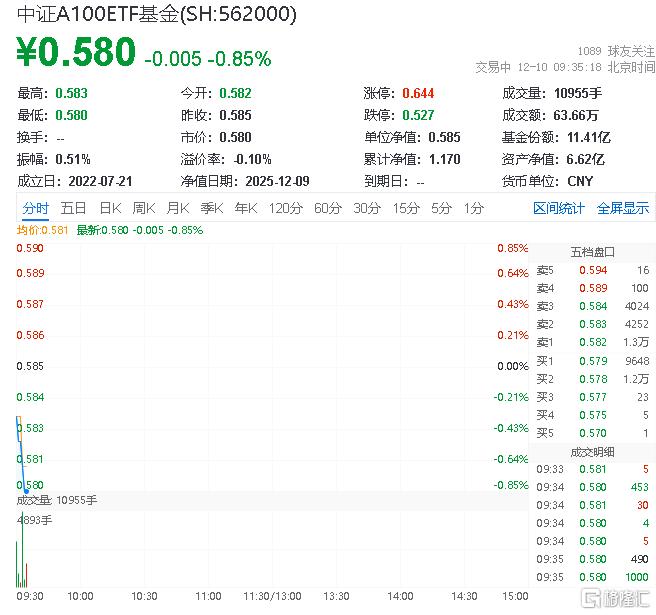Click the 最高 value 0.583
This screenshot has width=656, height=615.
pyautogui.click(x=72, y=93)
